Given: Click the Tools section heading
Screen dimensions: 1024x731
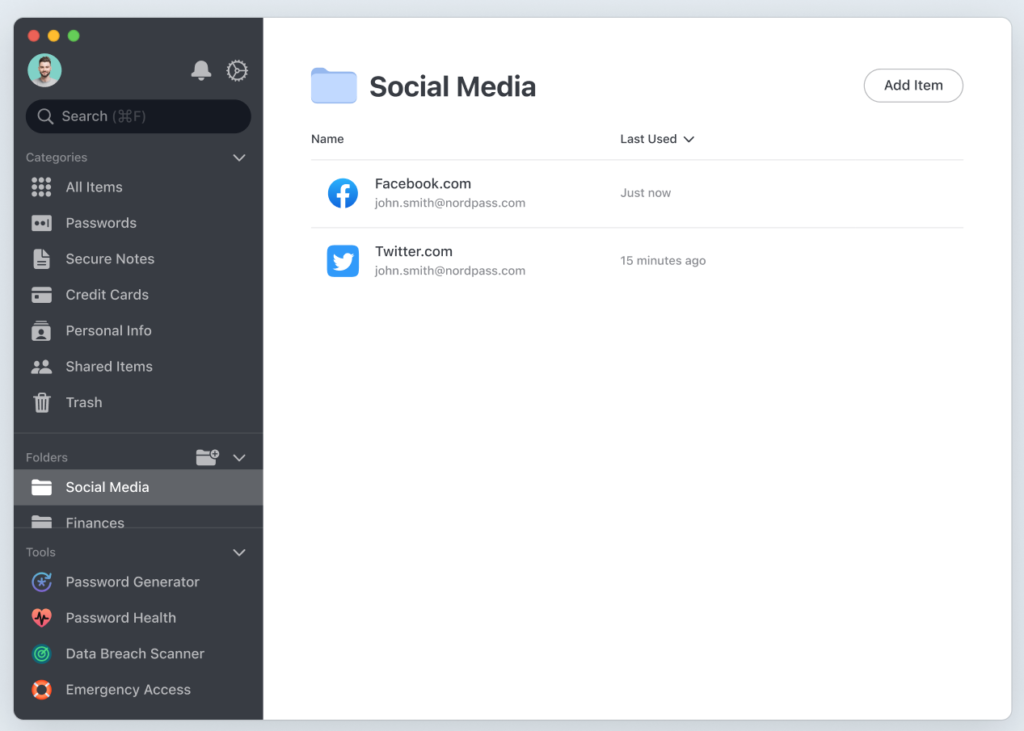Looking at the screenshot, I should (40, 553).
